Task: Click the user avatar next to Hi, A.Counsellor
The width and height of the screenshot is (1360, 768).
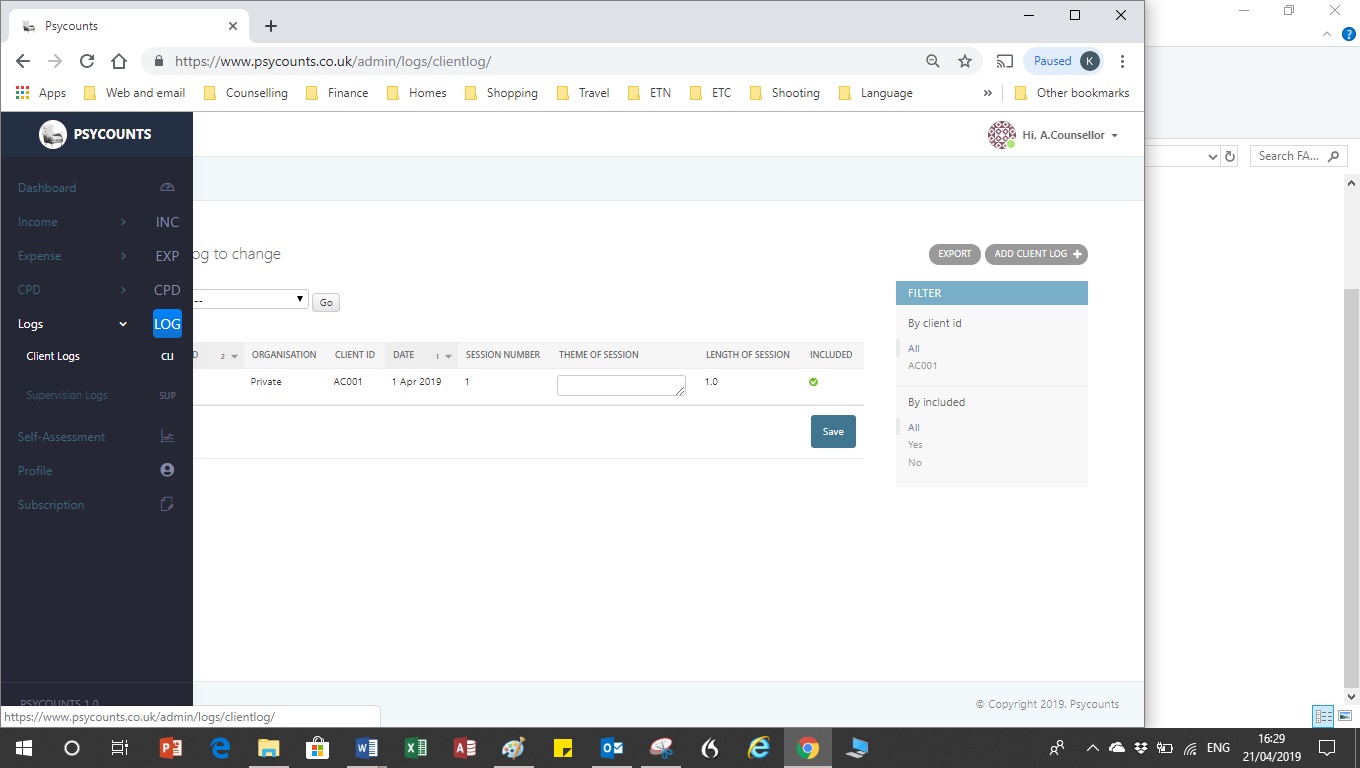Action: pos(1001,135)
